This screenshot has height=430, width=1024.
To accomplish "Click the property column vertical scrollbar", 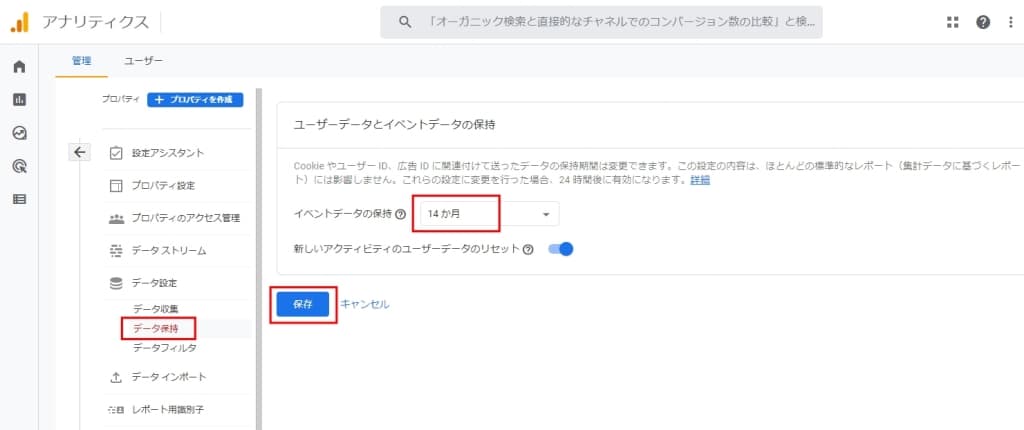I will click(259, 259).
